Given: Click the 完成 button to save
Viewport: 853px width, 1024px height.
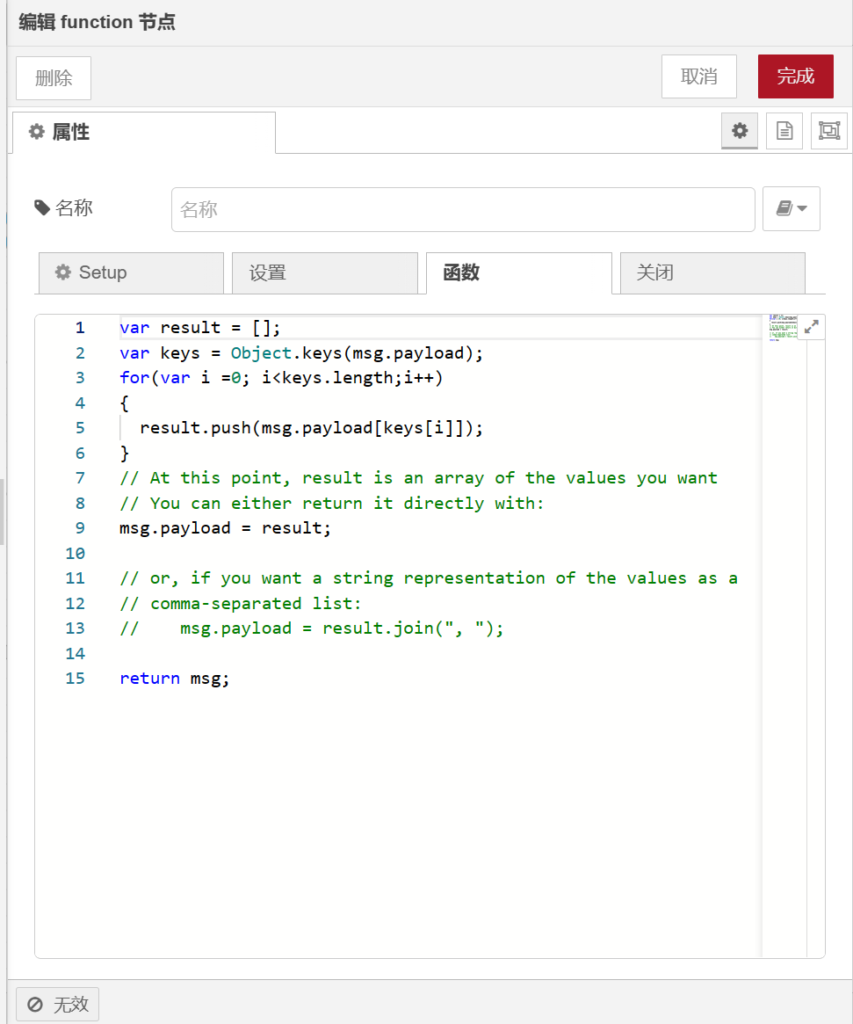Looking at the screenshot, I should [795, 76].
